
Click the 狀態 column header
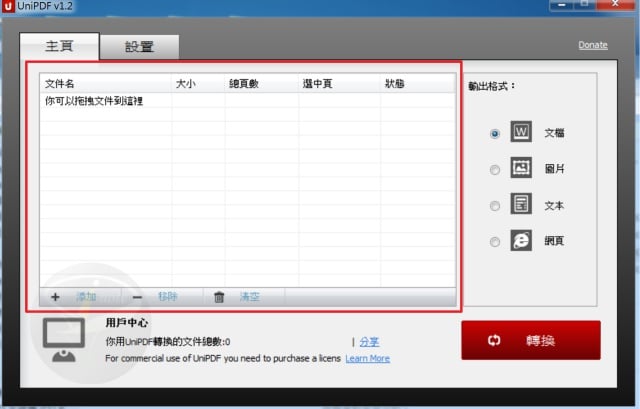[x=395, y=84]
